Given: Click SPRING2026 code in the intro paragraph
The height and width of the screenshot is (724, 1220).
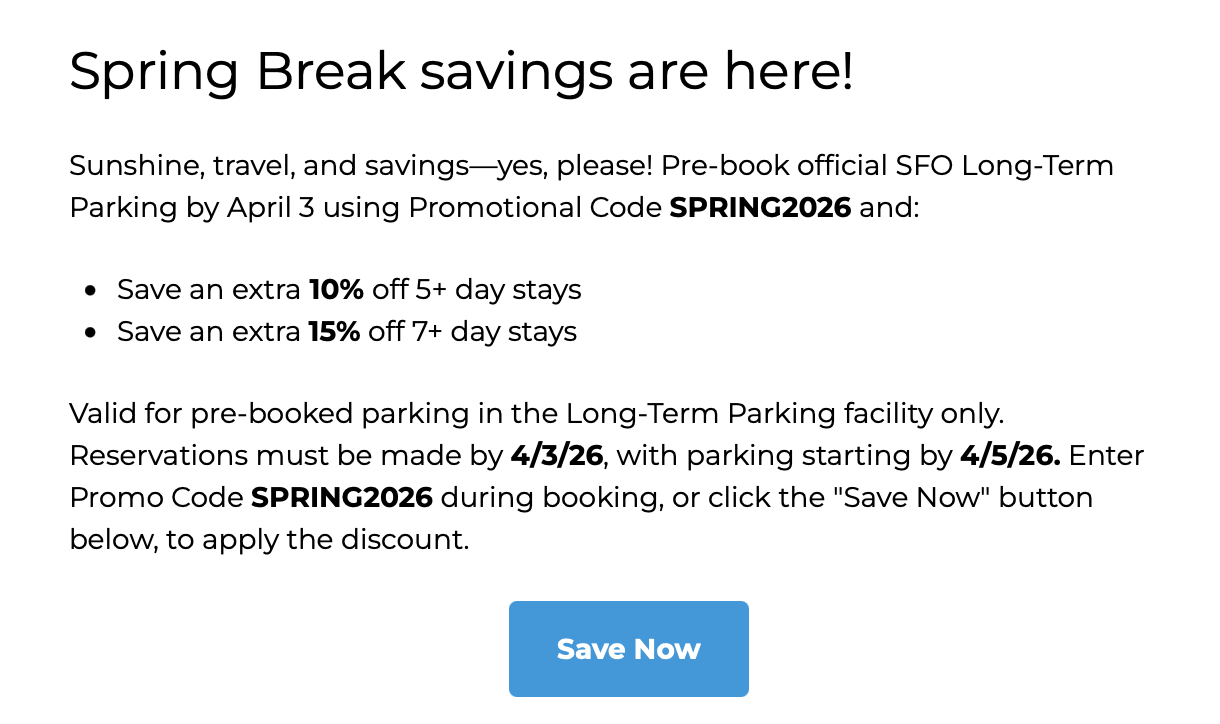Looking at the screenshot, I should coord(760,207).
